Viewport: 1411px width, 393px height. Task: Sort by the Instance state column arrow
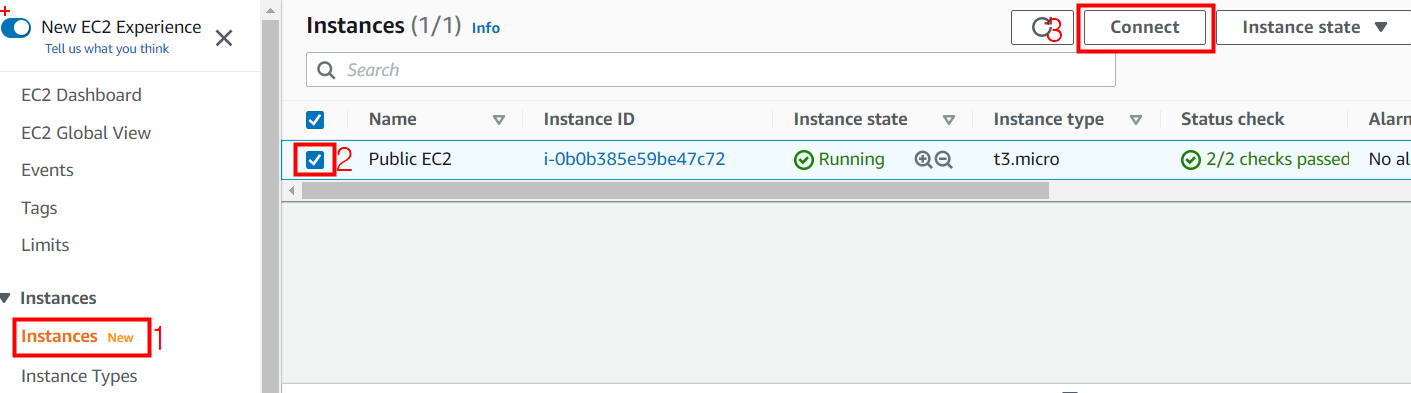[949, 121]
